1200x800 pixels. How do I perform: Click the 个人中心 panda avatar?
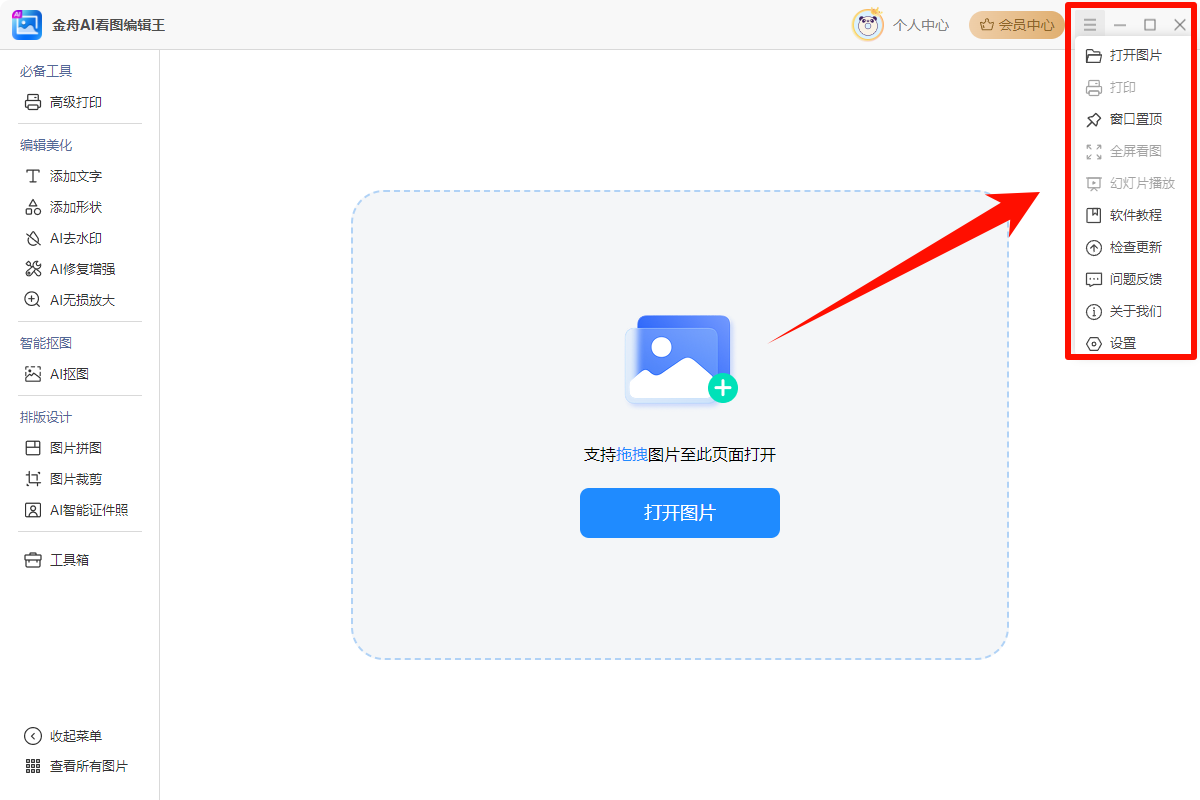(x=867, y=25)
